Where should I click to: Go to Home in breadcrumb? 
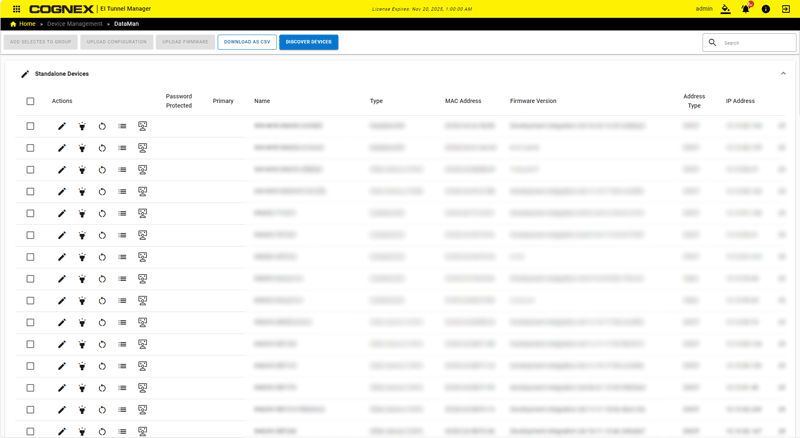(26, 24)
